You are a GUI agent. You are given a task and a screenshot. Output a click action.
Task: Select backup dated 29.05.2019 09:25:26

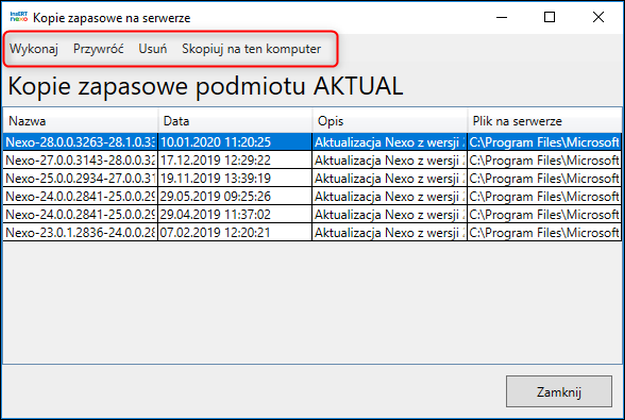coord(312,196)
